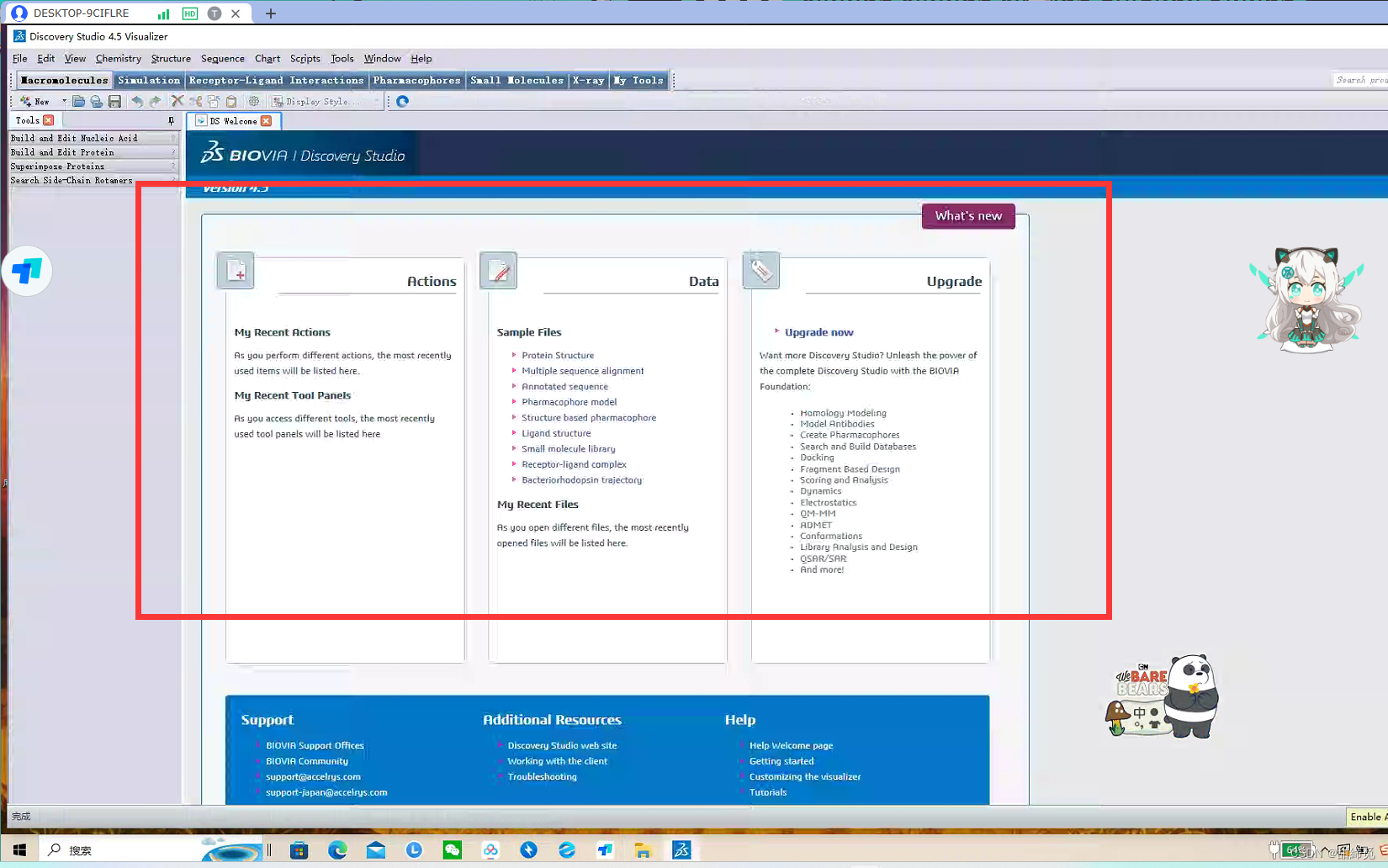
Task: Open the Getting started help link
Action: [781, 761]
